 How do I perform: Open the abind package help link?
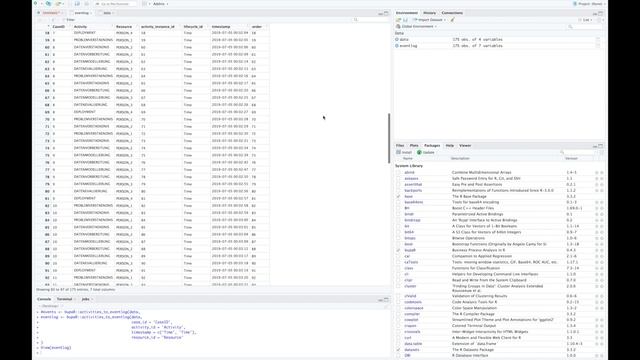tap(409, 173)
